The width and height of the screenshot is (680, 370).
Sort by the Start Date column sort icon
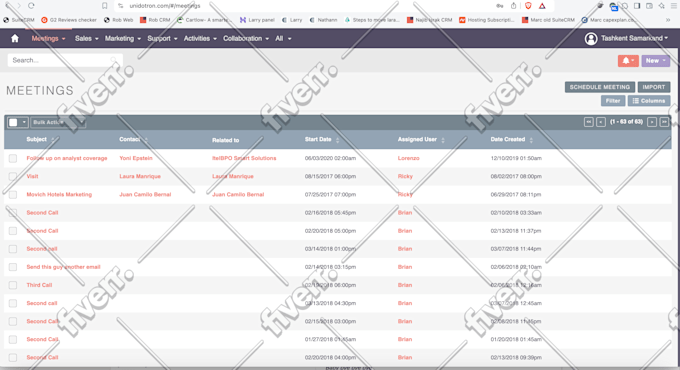337,140
